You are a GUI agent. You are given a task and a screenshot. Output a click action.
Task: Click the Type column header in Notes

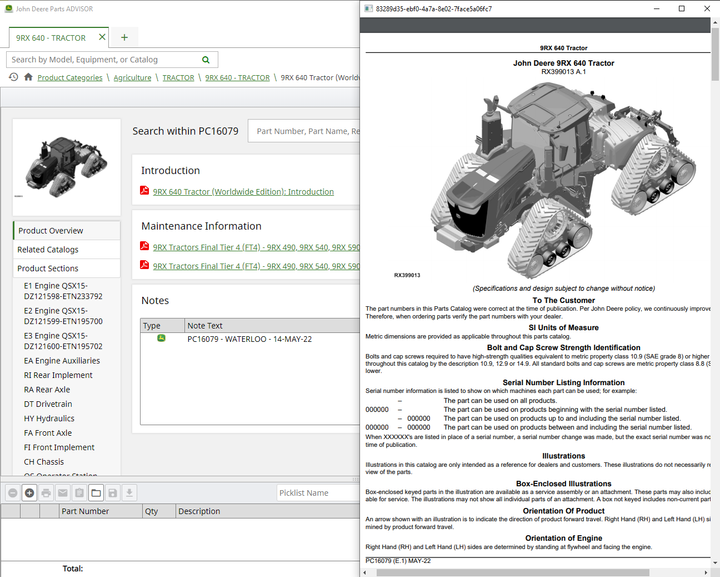(x=163, y=325)
